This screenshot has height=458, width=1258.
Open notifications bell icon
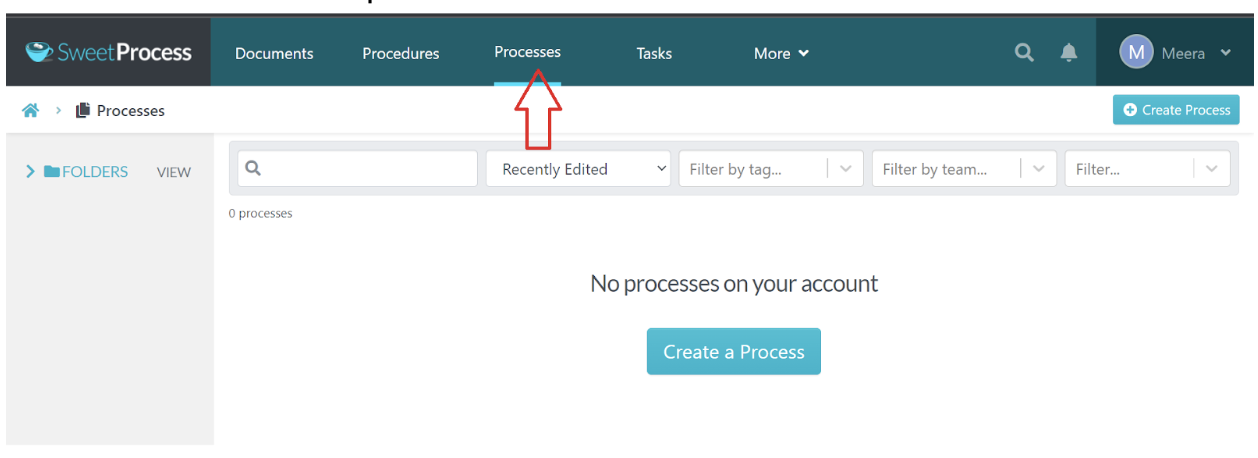(x=1069, y=53)
